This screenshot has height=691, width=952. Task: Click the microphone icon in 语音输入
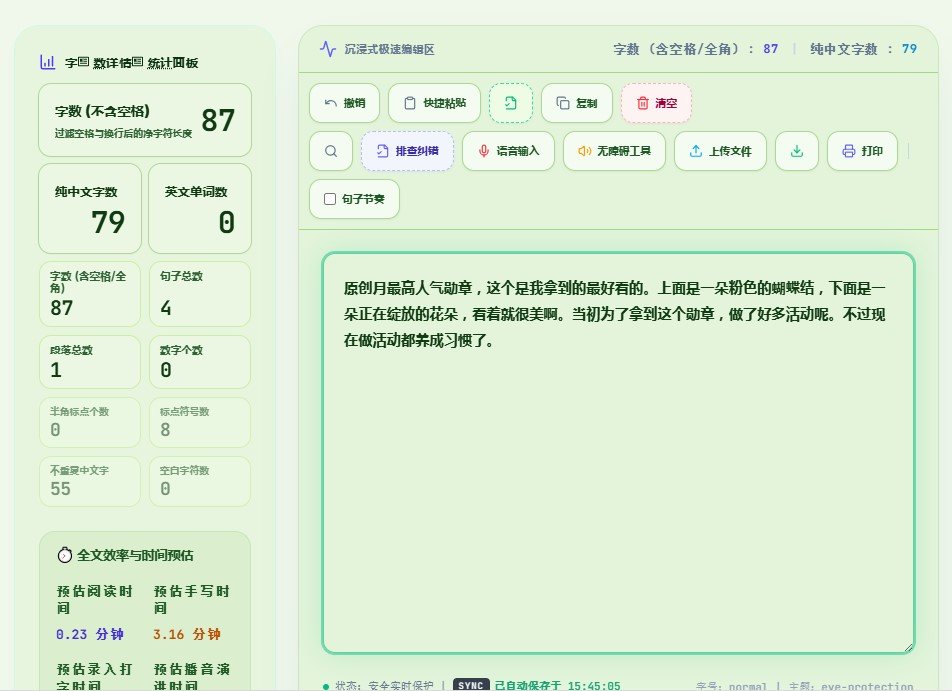(484, 151)
